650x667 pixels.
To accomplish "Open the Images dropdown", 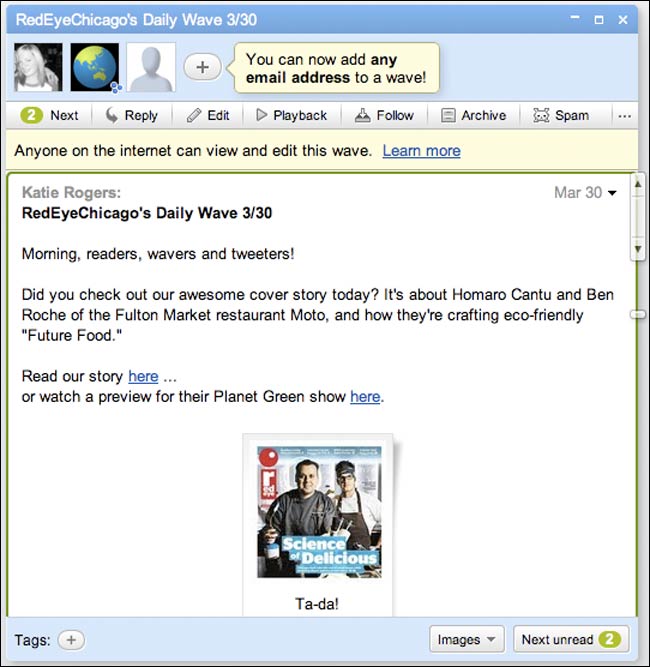I will (467, 639).
